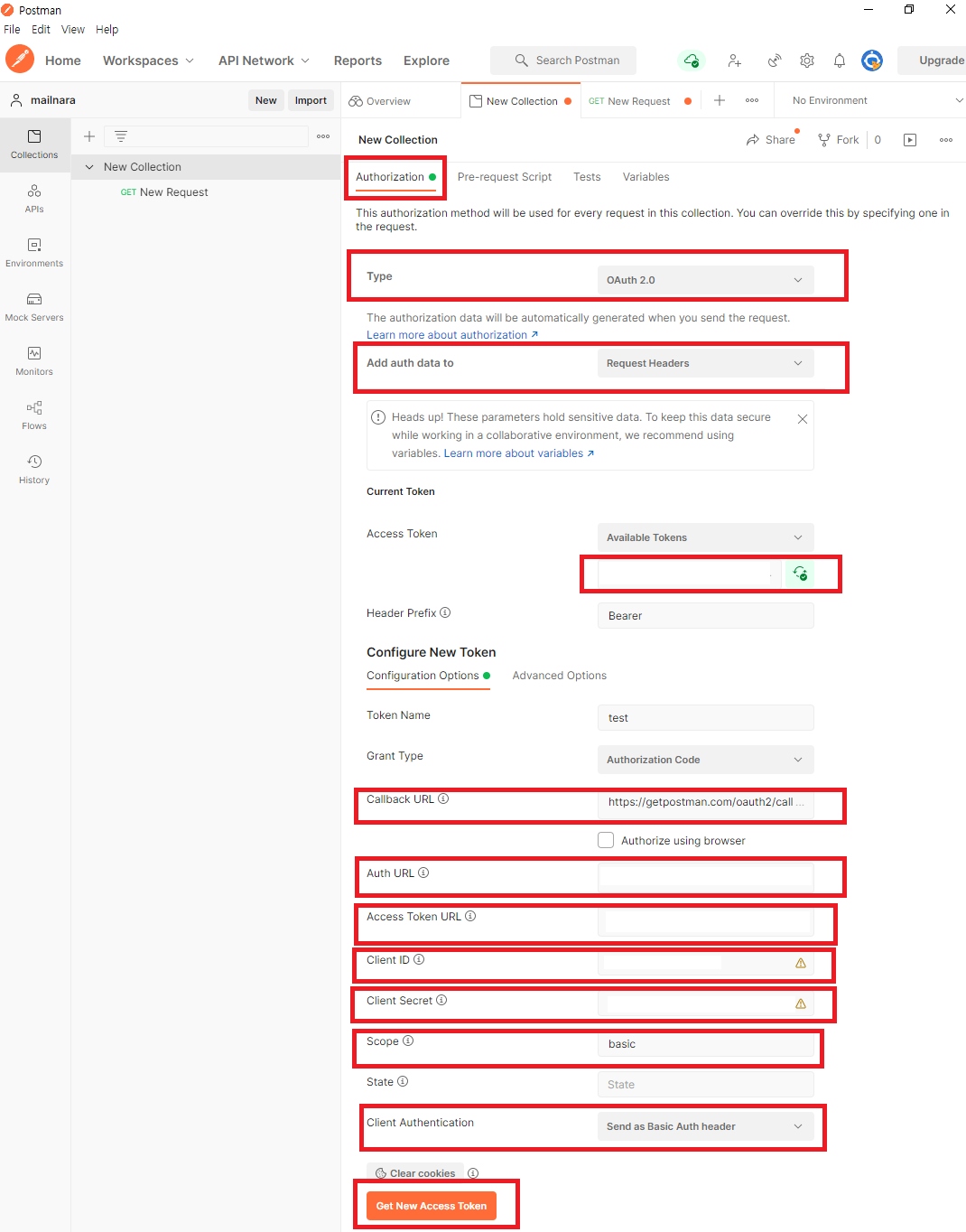Click the Search Postman field
966x1232 pixels.
coord(563,61)
